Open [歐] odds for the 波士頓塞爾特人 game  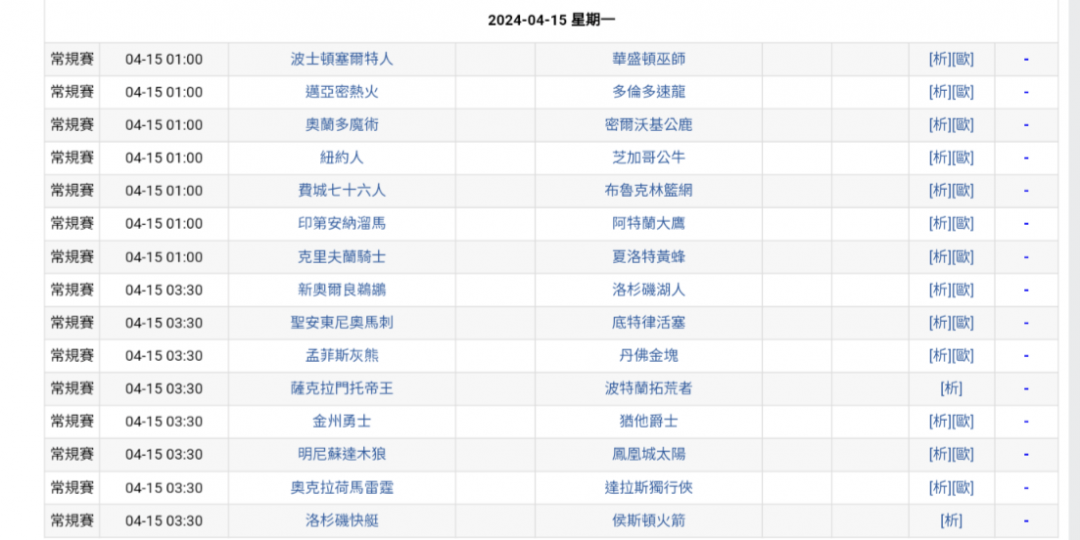[963, 59]
